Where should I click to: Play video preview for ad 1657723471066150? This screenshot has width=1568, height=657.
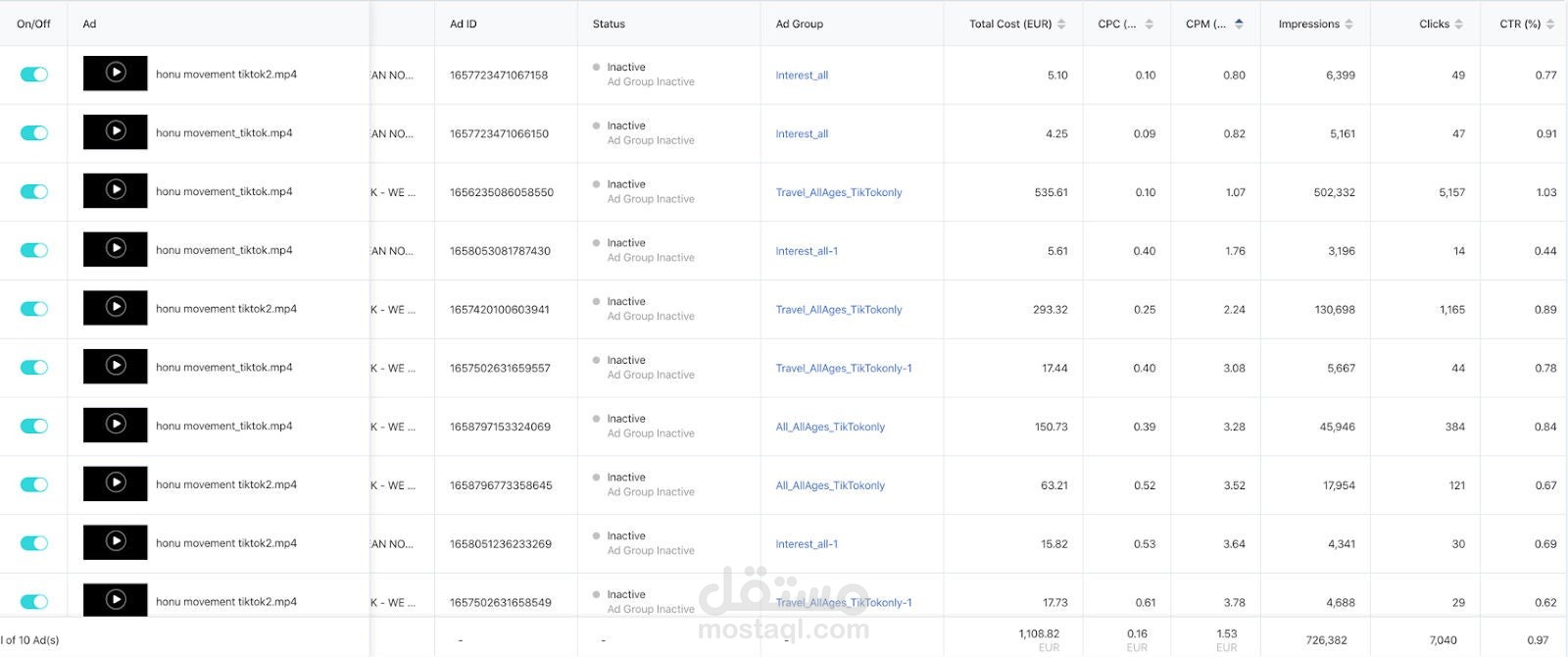(x=116, y=131)
